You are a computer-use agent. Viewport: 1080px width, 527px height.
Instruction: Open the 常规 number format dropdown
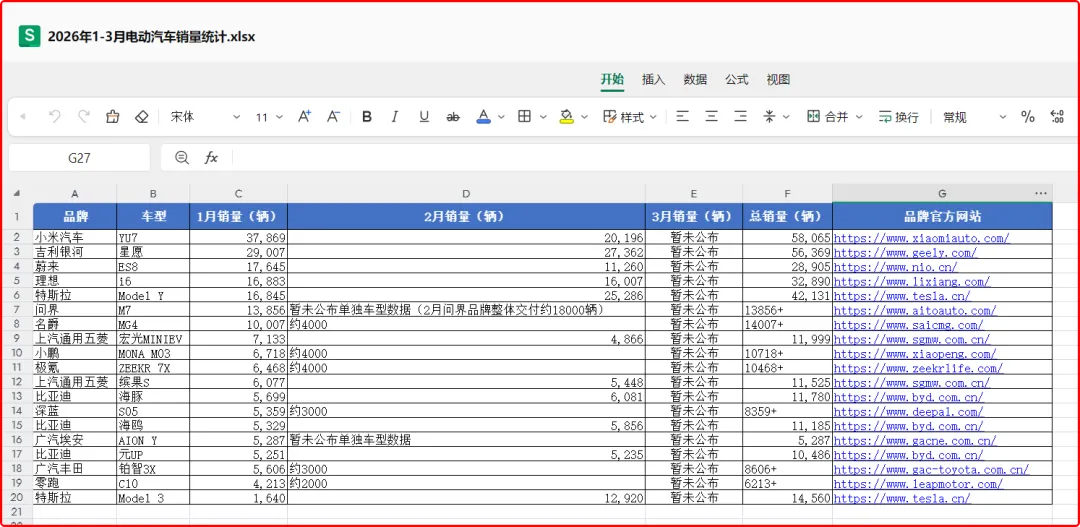tap(975, 117)
